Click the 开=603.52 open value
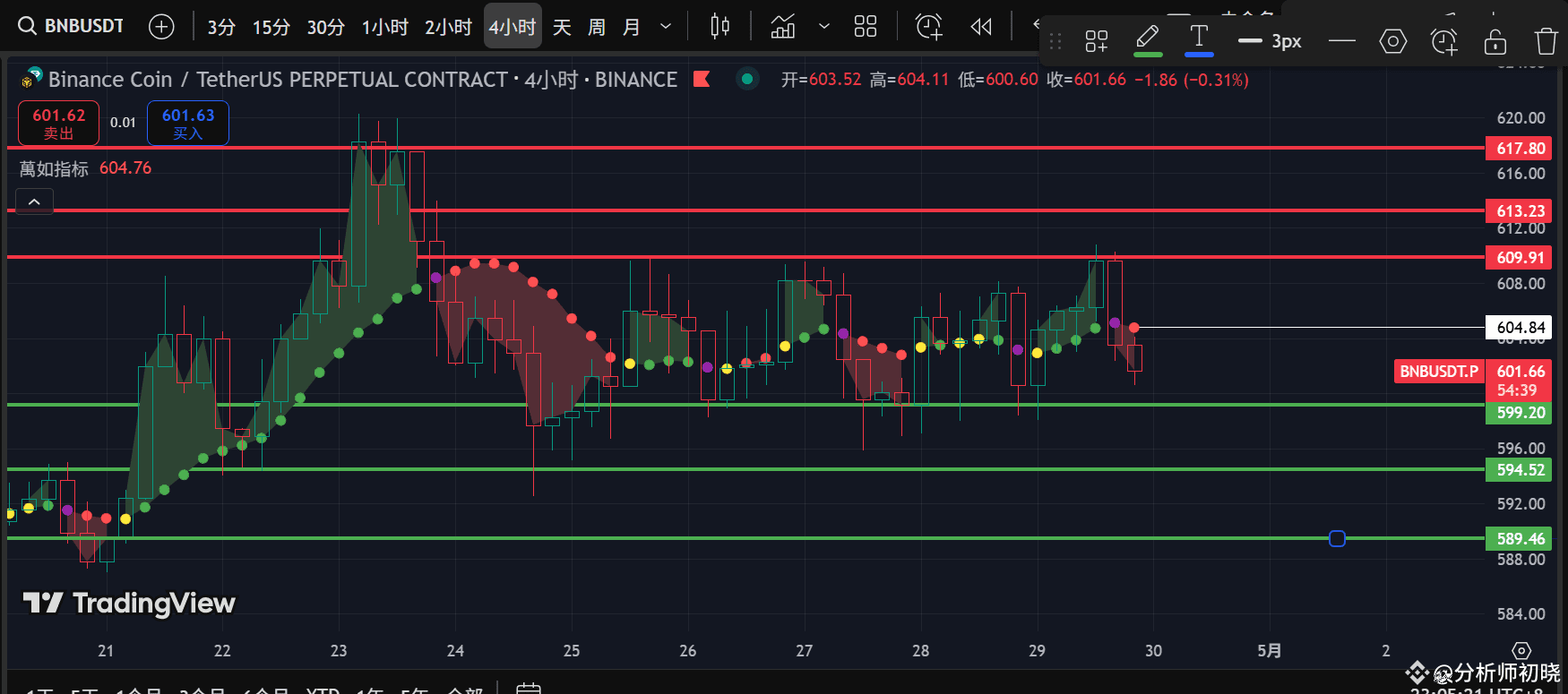The width and height of the screenshot is (1568, 694). pyautogui.click(x=821, y=80)
